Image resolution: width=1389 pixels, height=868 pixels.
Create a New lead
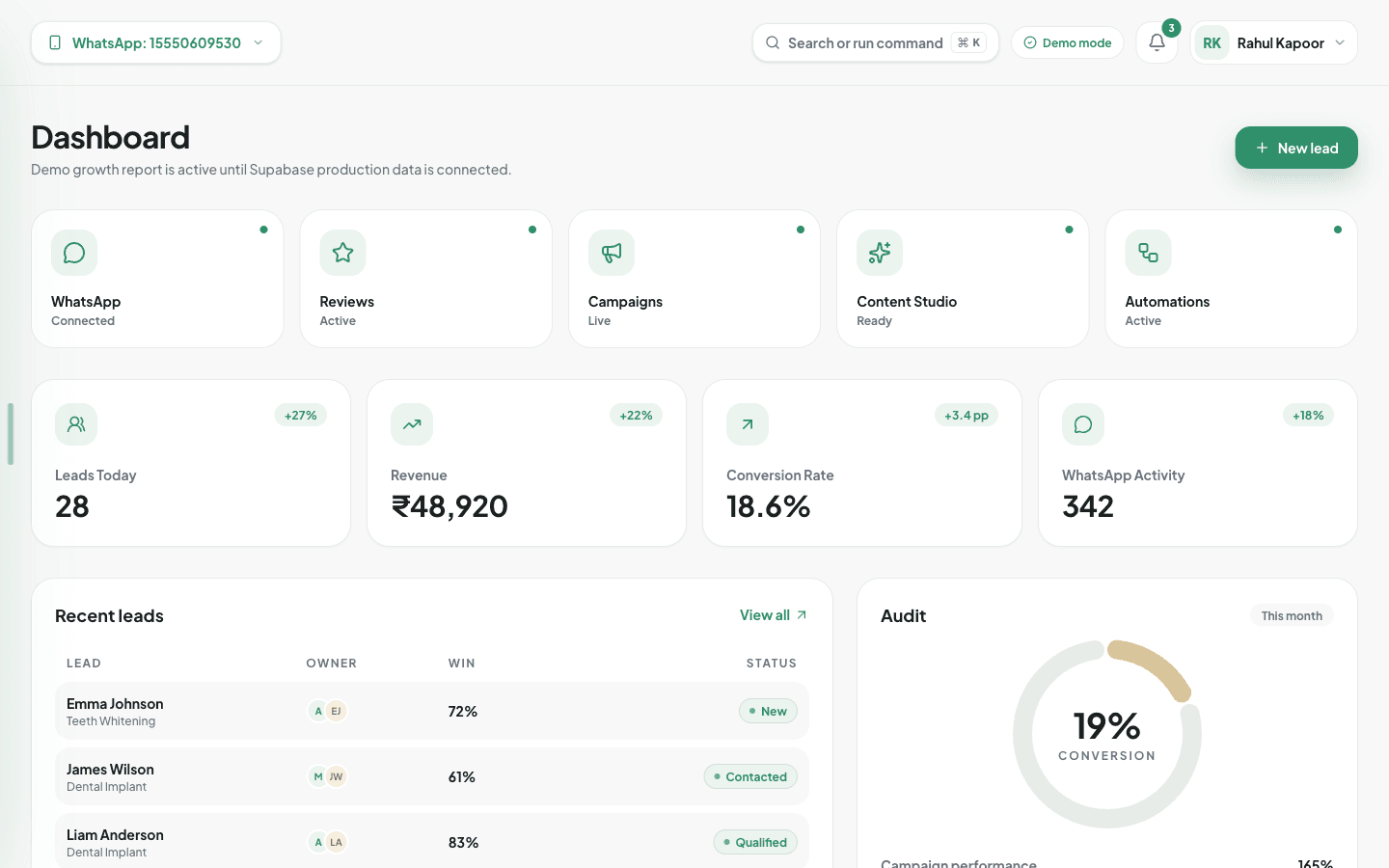[x=1296, y=148]
